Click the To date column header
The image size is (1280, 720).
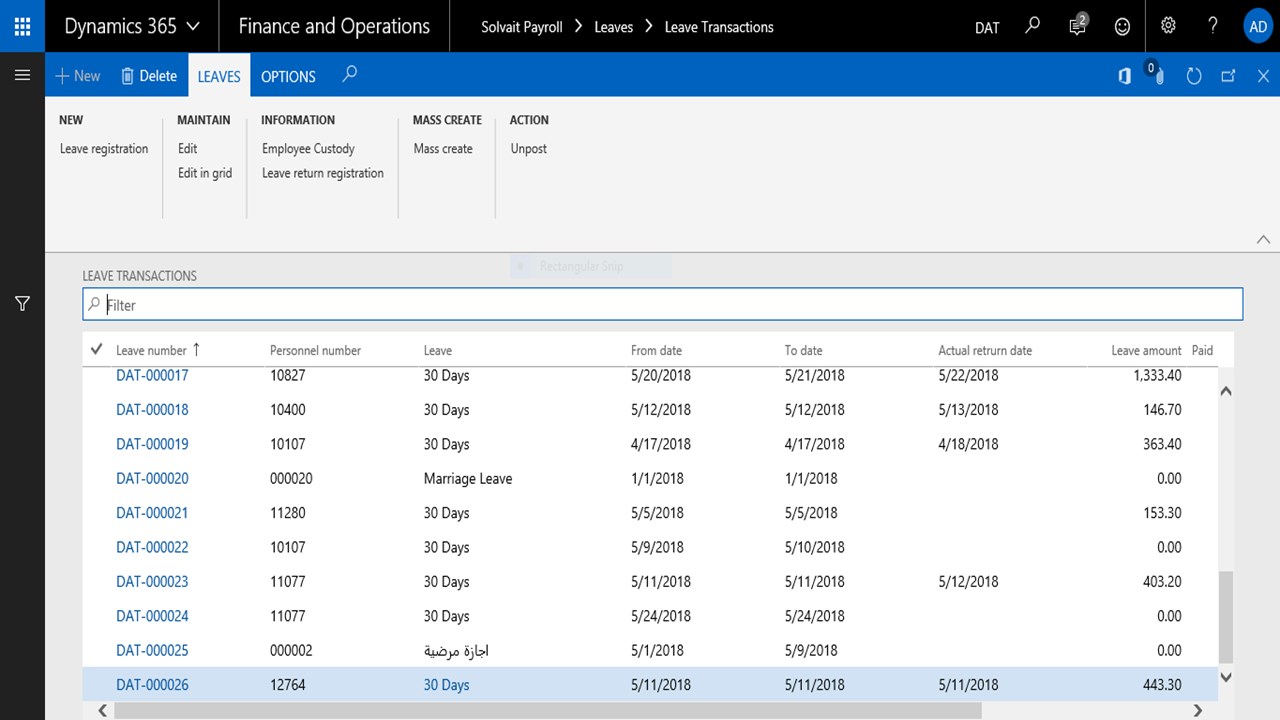(803, 350)
